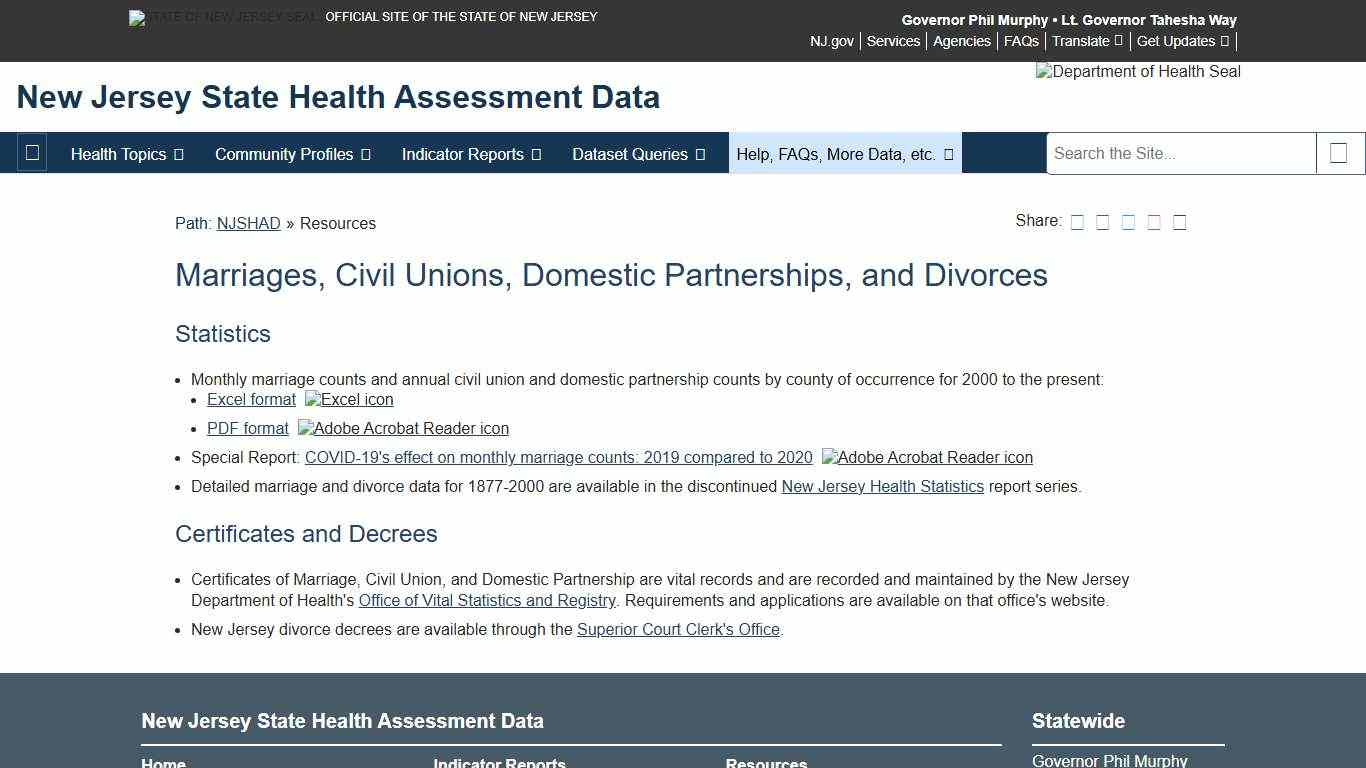Click inside the Search the Site field
This screenshot has width=1366, height=768.
1180,153
